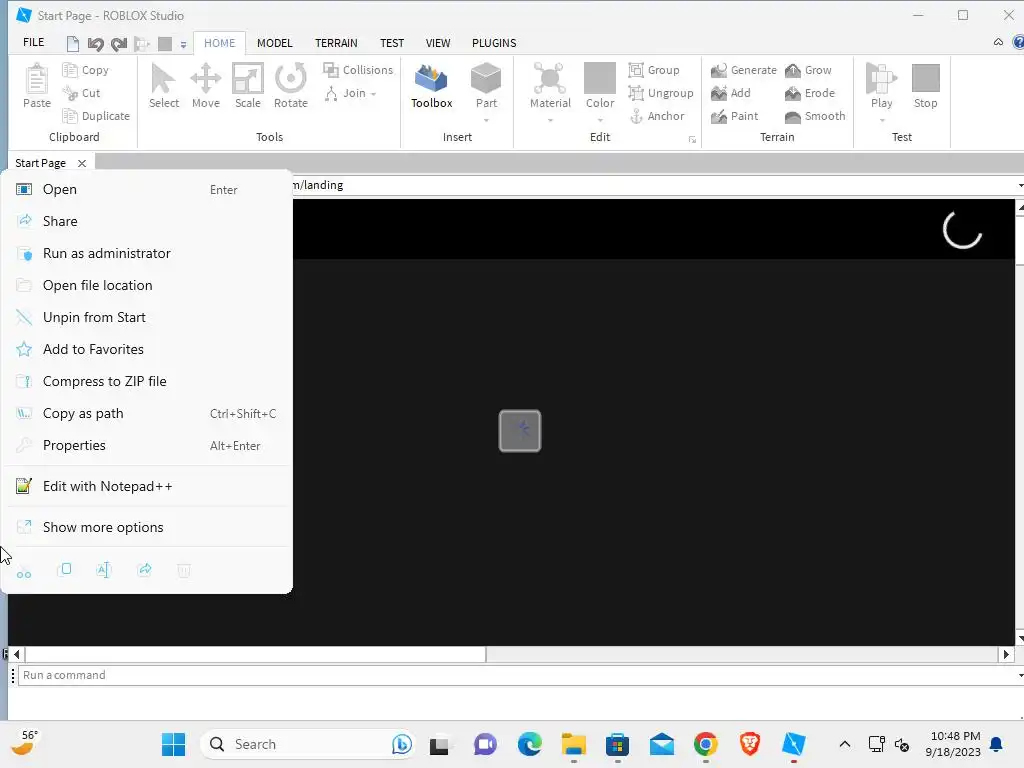Click the Ungroup icon in the ribbon
This screenshot has height=768, width=1024.
(635, 93)
